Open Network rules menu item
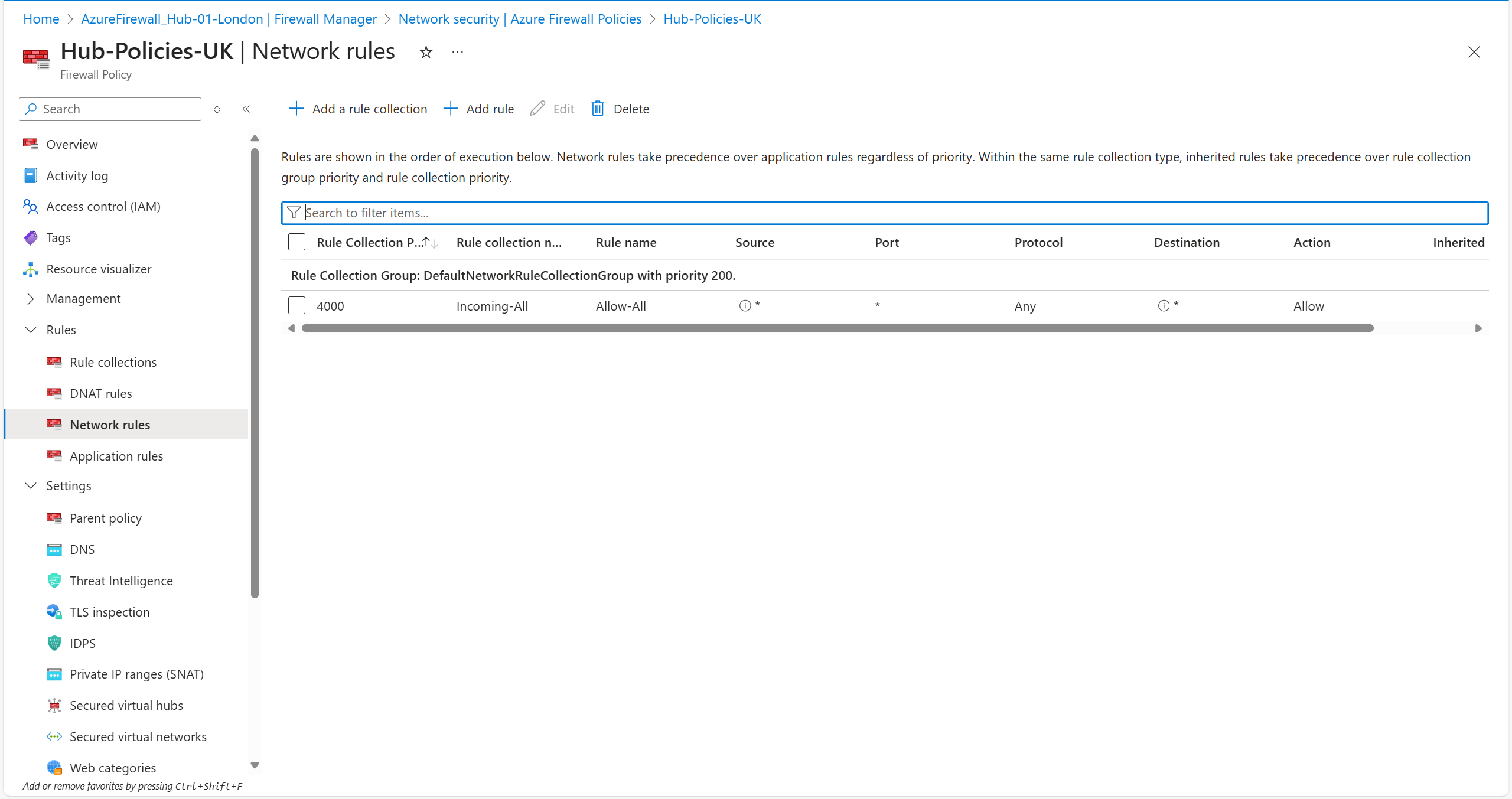 coord(126,425)
